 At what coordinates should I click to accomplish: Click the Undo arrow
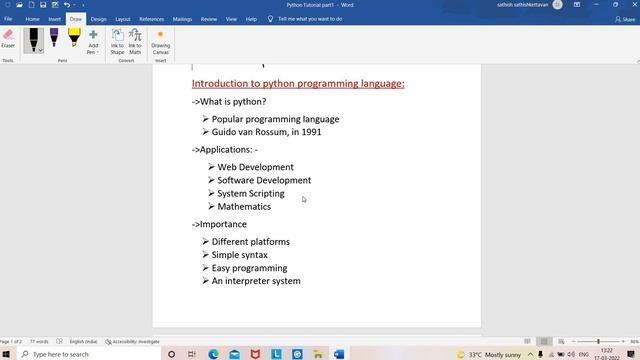67,5
